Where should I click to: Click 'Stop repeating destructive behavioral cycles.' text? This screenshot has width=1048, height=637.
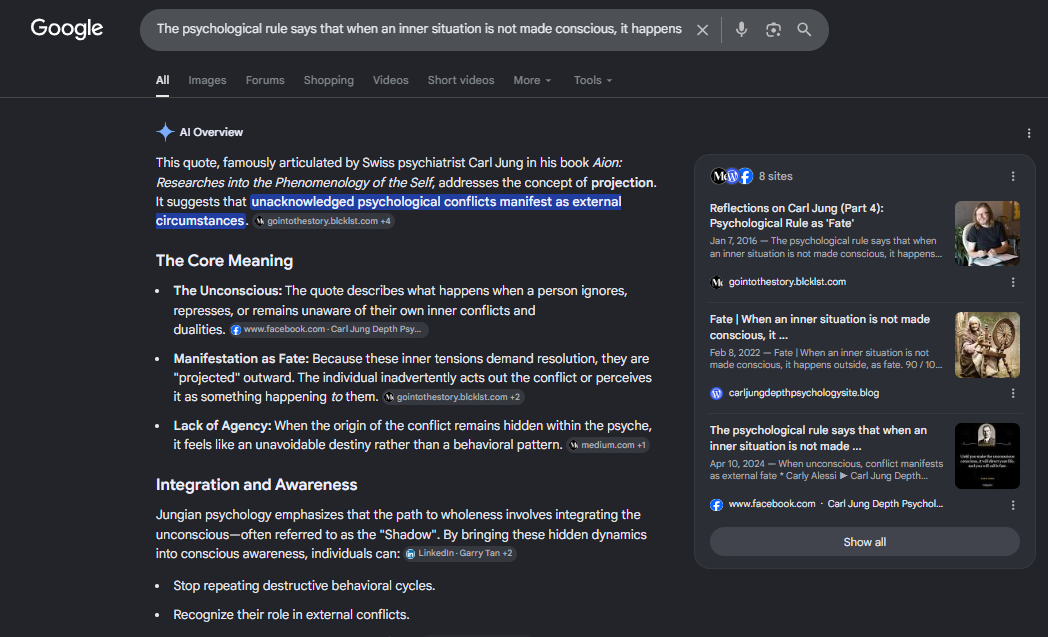click(x=304, y=586)
